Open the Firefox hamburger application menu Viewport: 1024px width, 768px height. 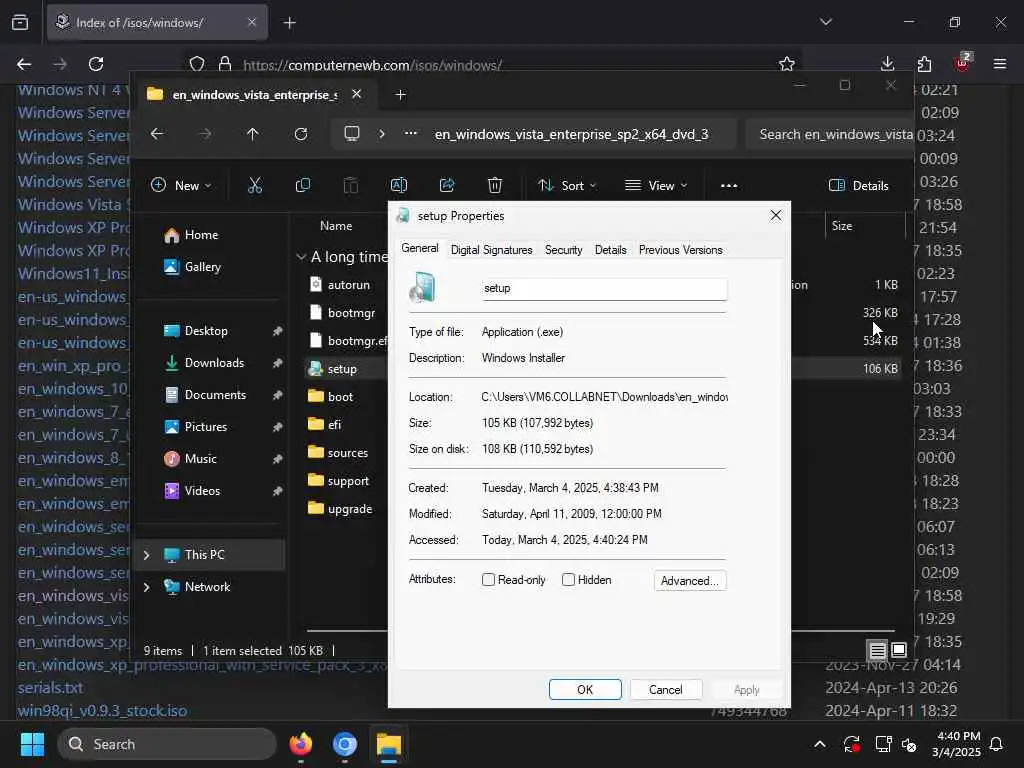click(x=999, y=63)
